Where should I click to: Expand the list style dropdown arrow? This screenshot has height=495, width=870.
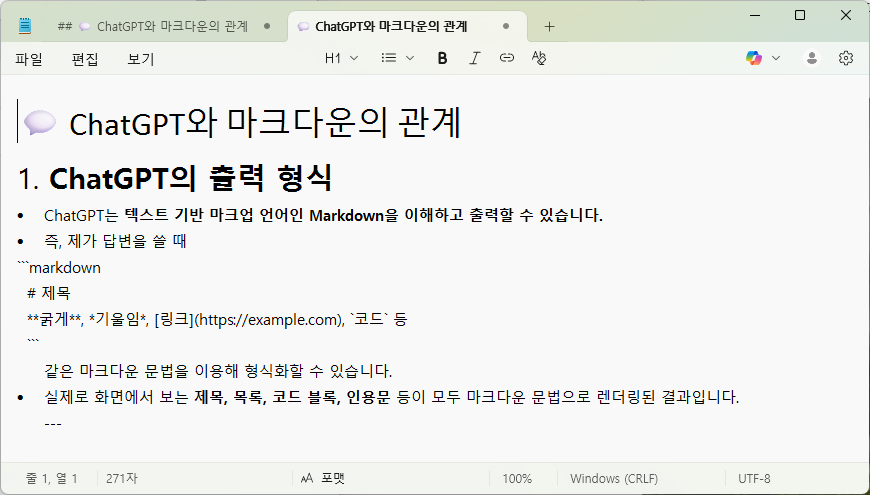pyautogui.click(x=410, y=58)
